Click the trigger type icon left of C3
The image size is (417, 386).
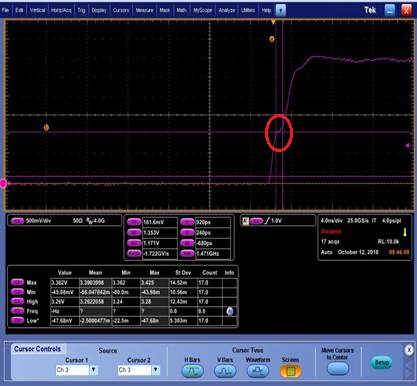pyautogui.click(x=245, y=221)
